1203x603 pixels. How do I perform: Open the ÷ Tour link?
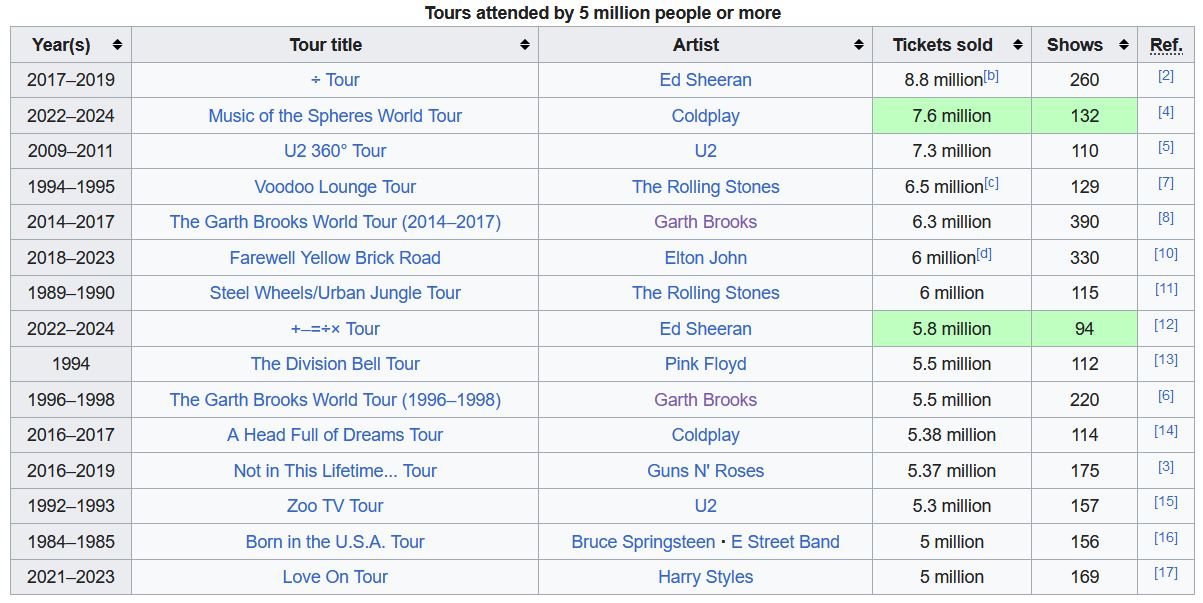(335, 80)
